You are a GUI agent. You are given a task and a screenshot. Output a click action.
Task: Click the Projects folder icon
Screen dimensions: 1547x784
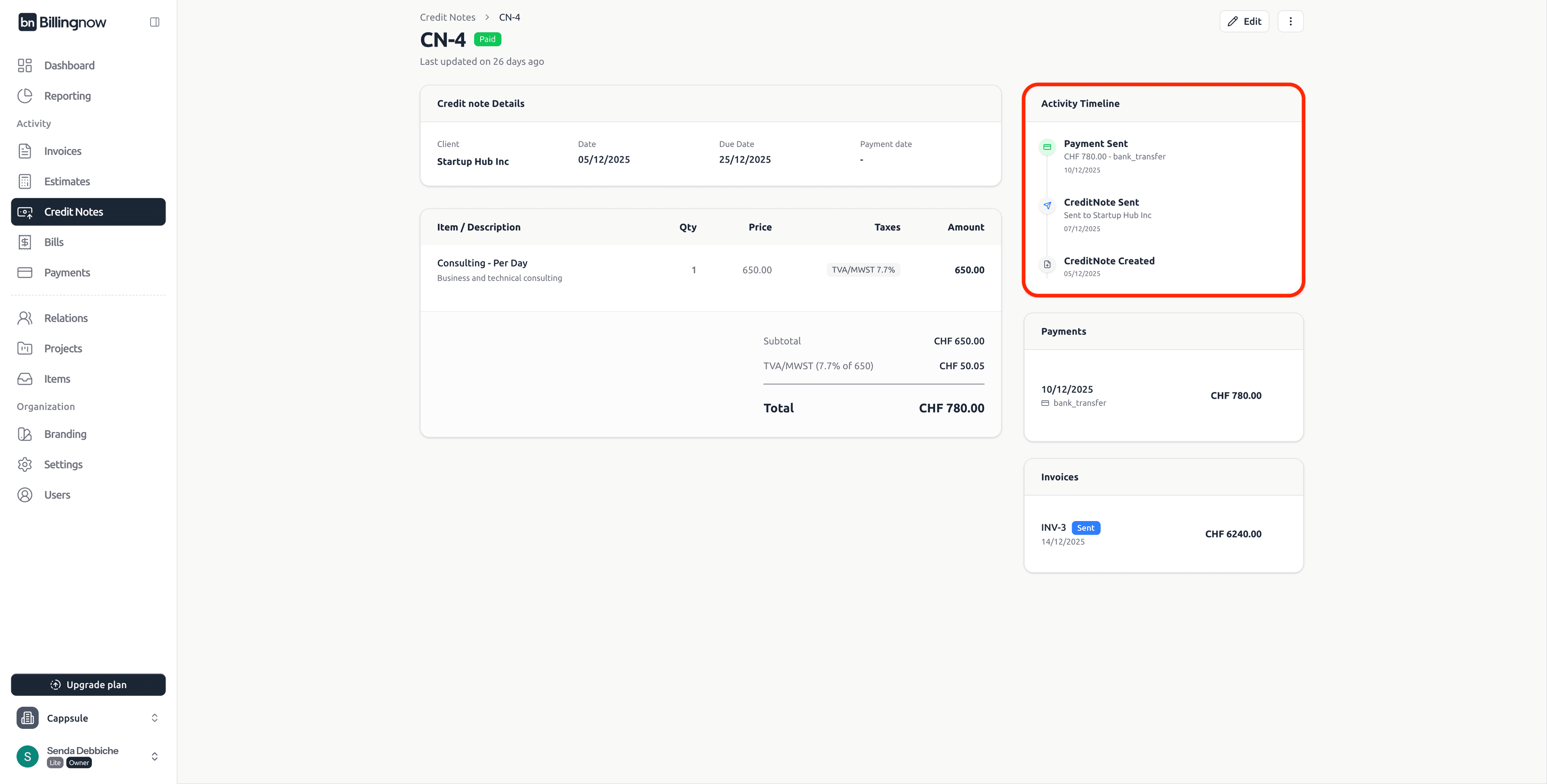25,348
